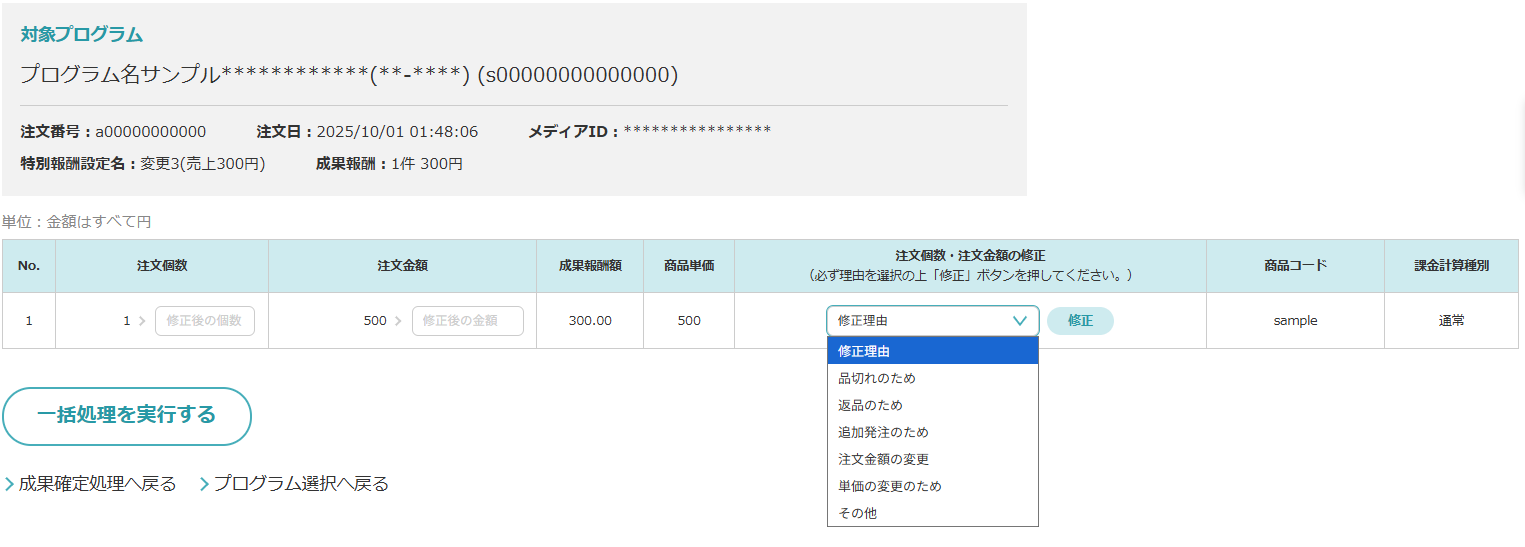Click the chevron icon before プログラム選択へ戻る
The width and height of the screenshot is (1525, 547).
(204, 484)
